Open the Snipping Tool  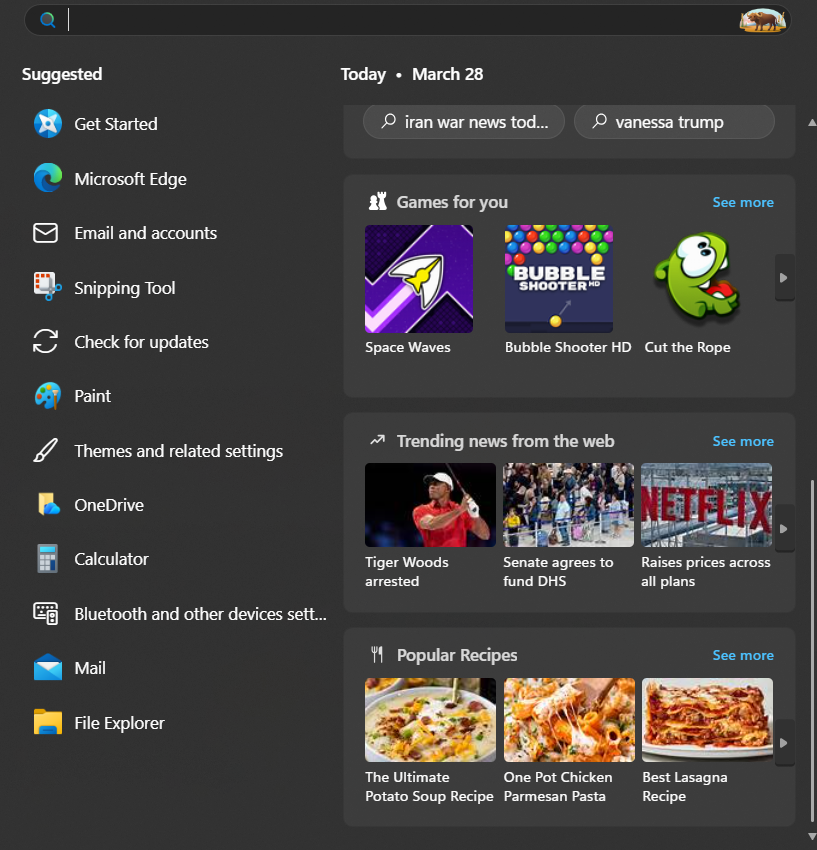point(123,287)
